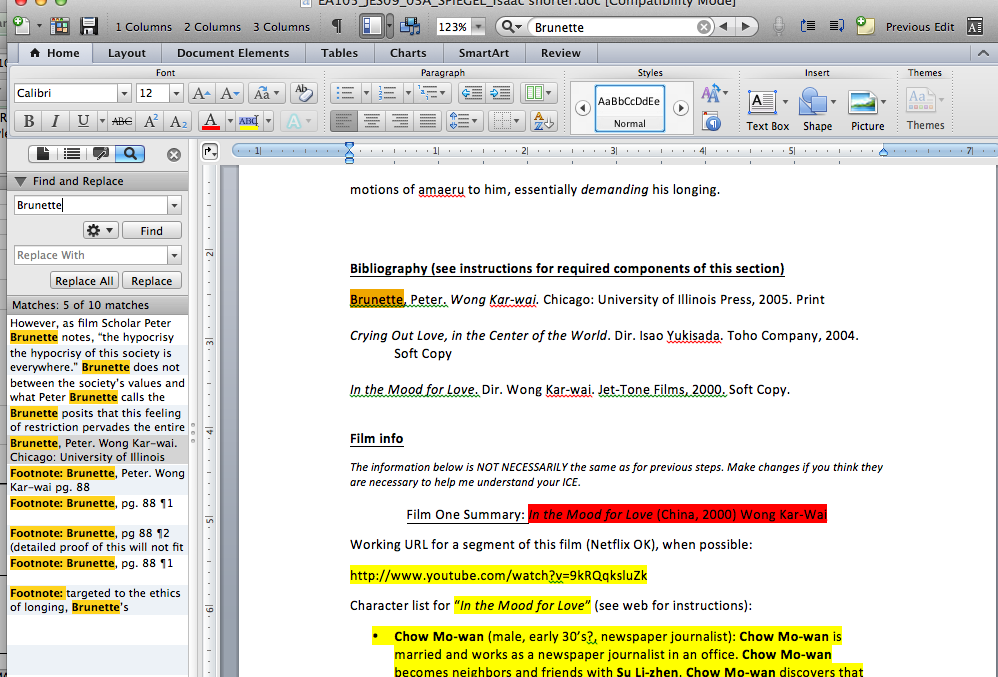Insert a Text Box
This screenshot has width=998, height=677.
tap(764, 102)
